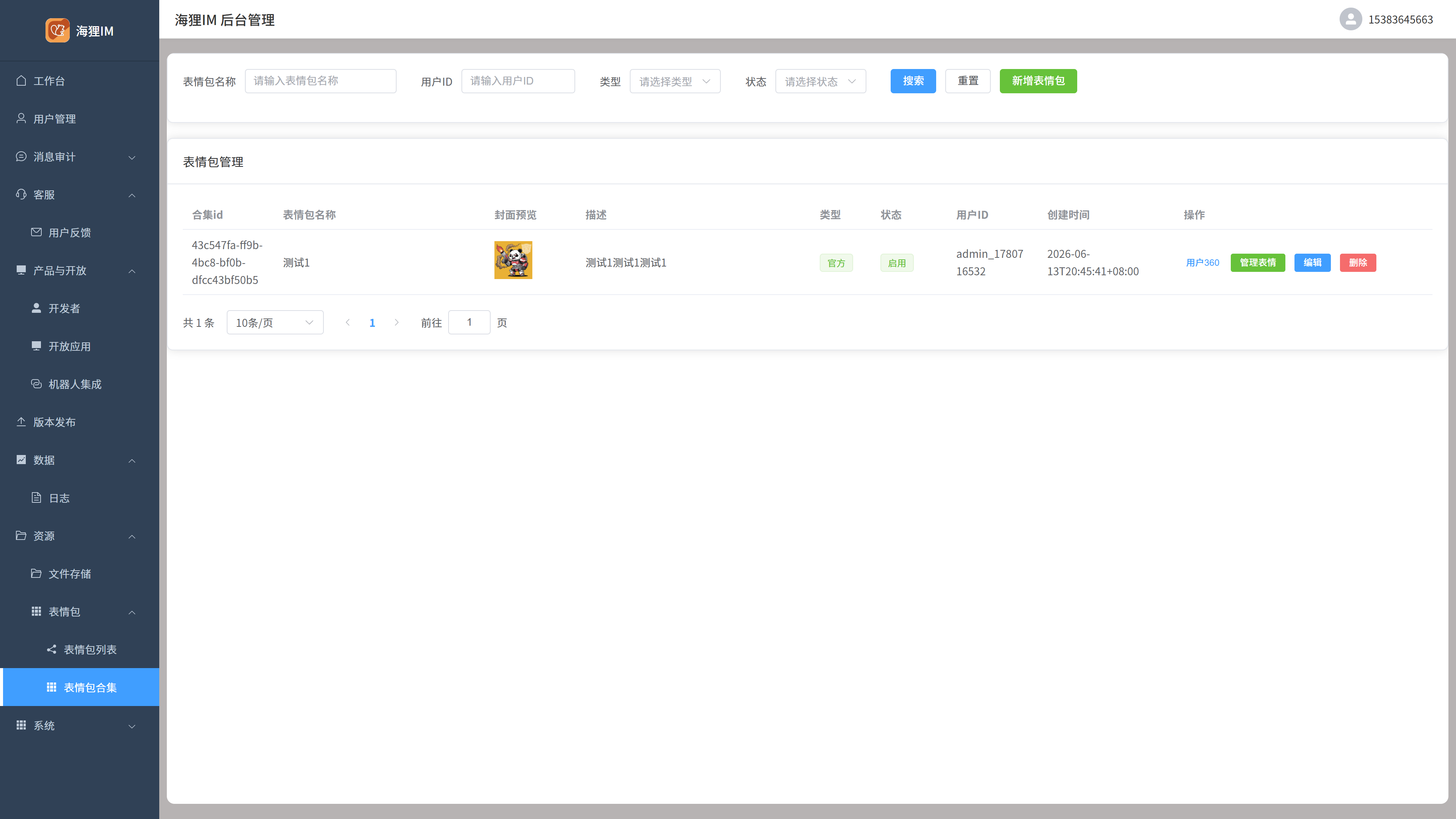Click the 测试1 cover preview thumbnail
The height and width of the screenshot is (819, 1456).
(513, 260)
